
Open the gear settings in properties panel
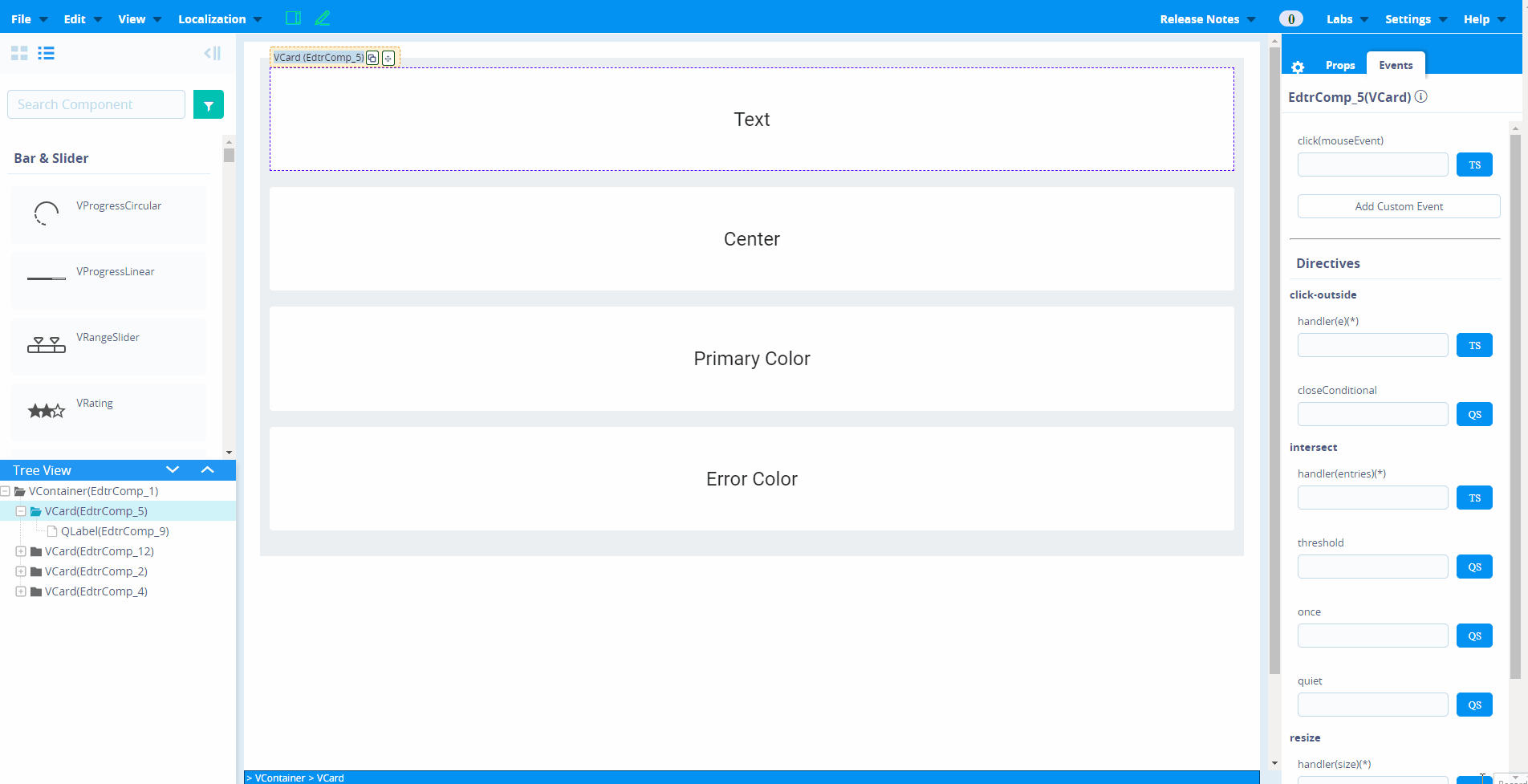tap(1298, 67)
